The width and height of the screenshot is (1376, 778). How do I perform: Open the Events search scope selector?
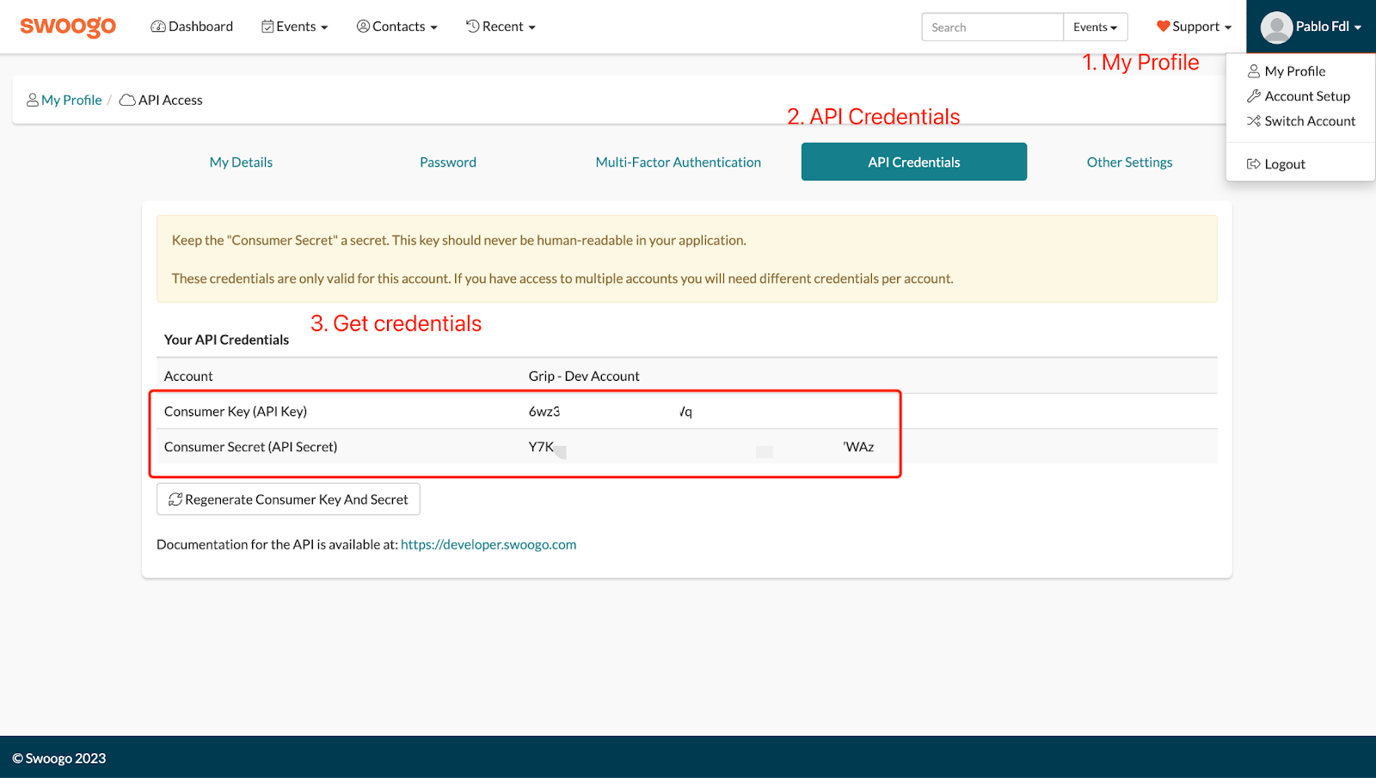tap(1096, 26)
